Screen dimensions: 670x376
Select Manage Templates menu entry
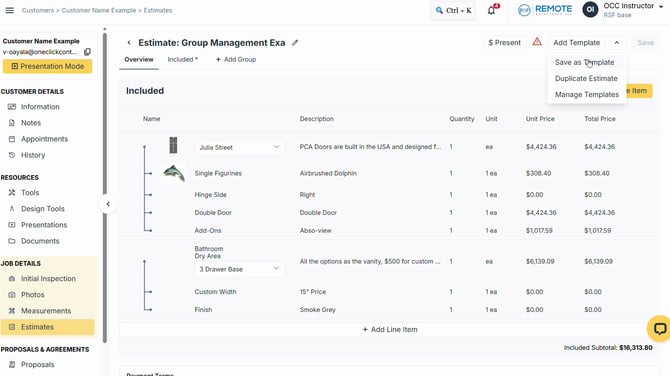pos(587,95)
